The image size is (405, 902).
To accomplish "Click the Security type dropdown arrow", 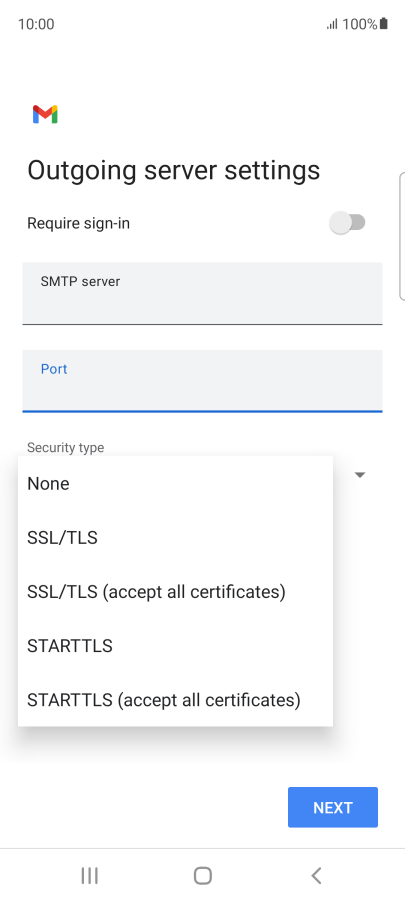I will [360, 475].
